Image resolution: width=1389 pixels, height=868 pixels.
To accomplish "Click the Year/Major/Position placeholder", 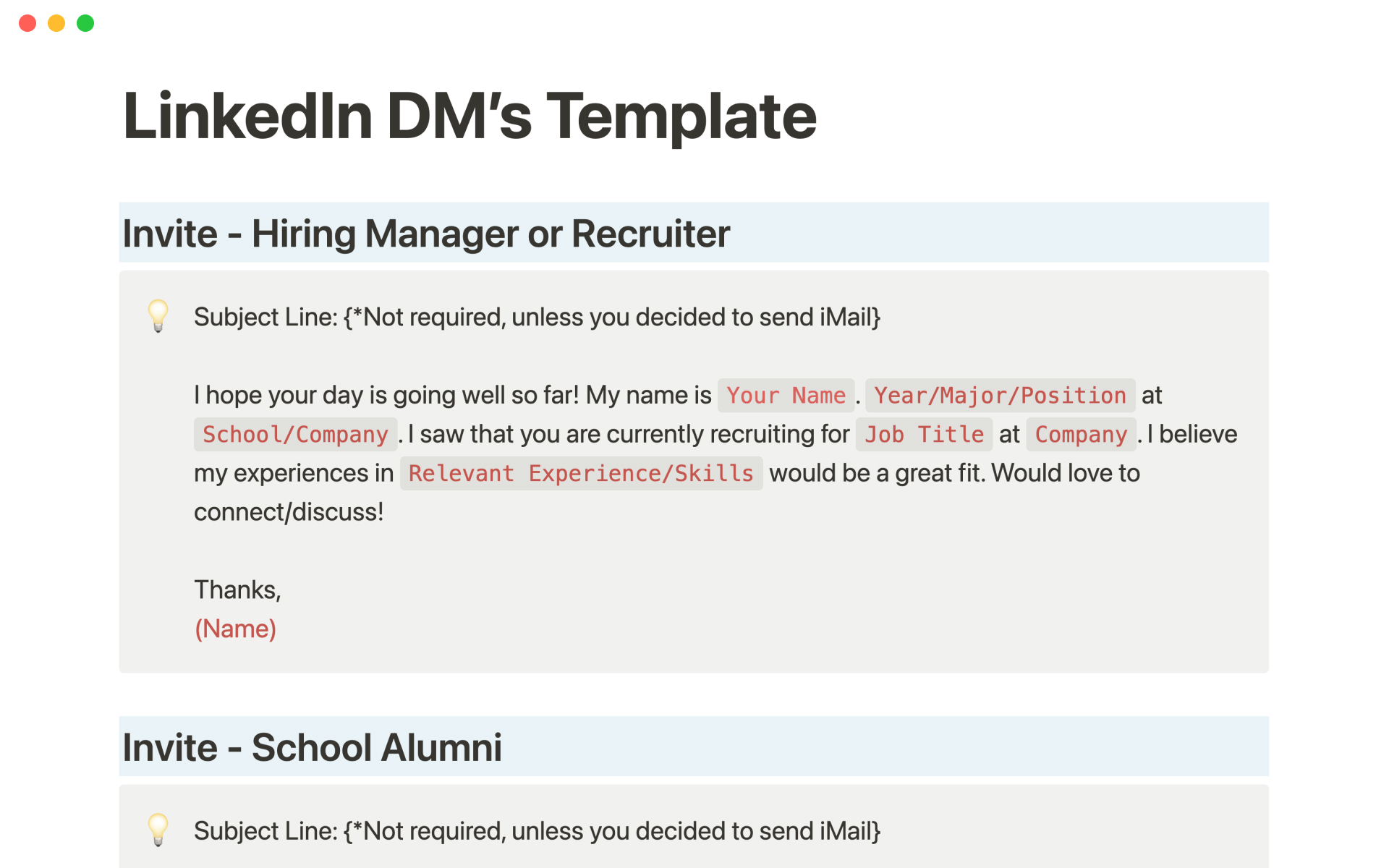I will tap(1000, 396).
